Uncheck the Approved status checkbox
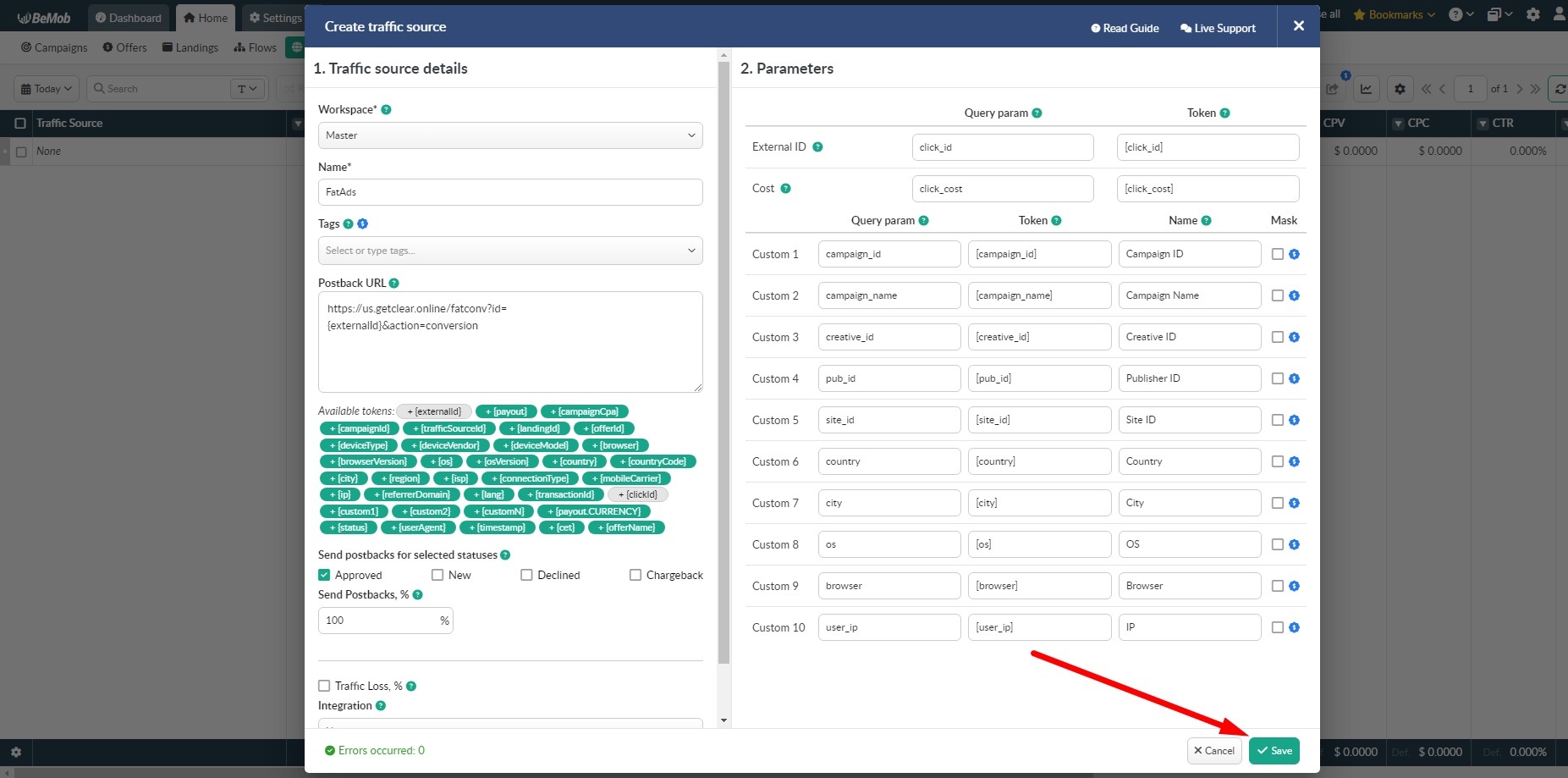 point(324,575)
